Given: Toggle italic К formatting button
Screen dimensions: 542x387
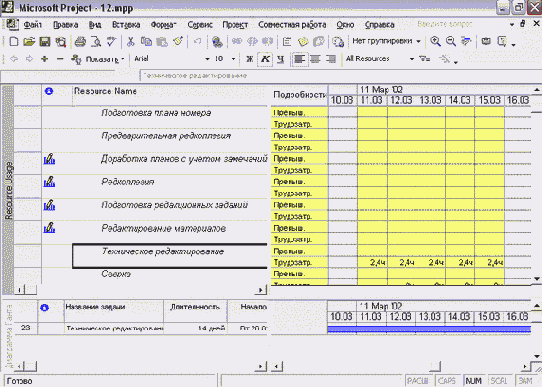Looking at the screenshot, I should point(265,59).
